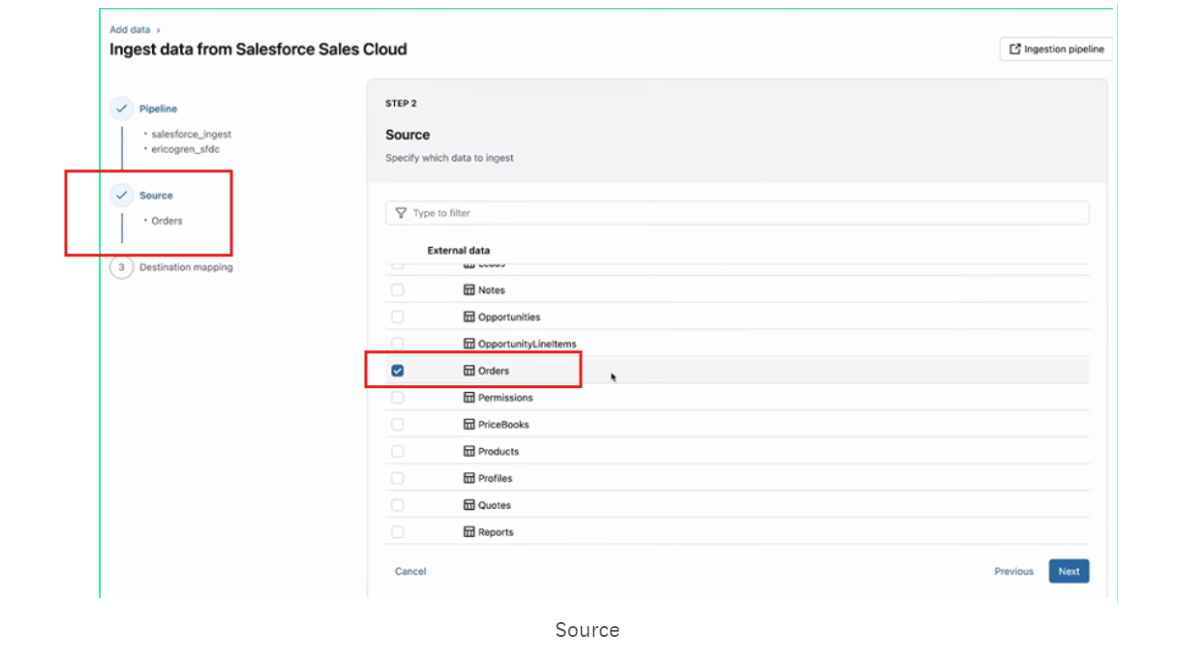The width and height of the screenshot is (1203, 652).
Task: Enable ingestion of PriceBooks
Action: pos(397,424)
